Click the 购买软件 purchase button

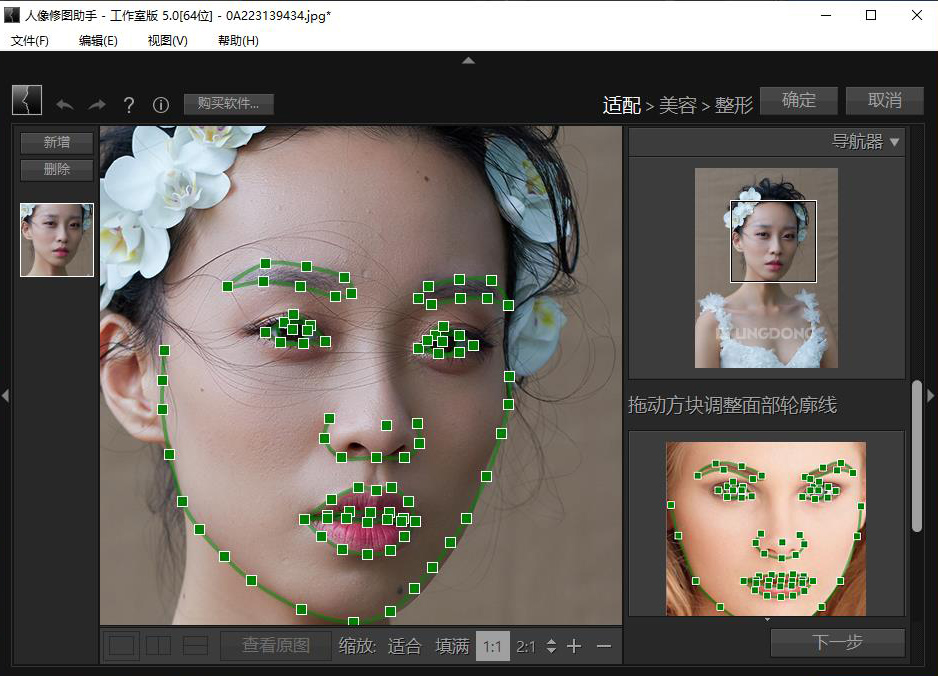point(228,103)
